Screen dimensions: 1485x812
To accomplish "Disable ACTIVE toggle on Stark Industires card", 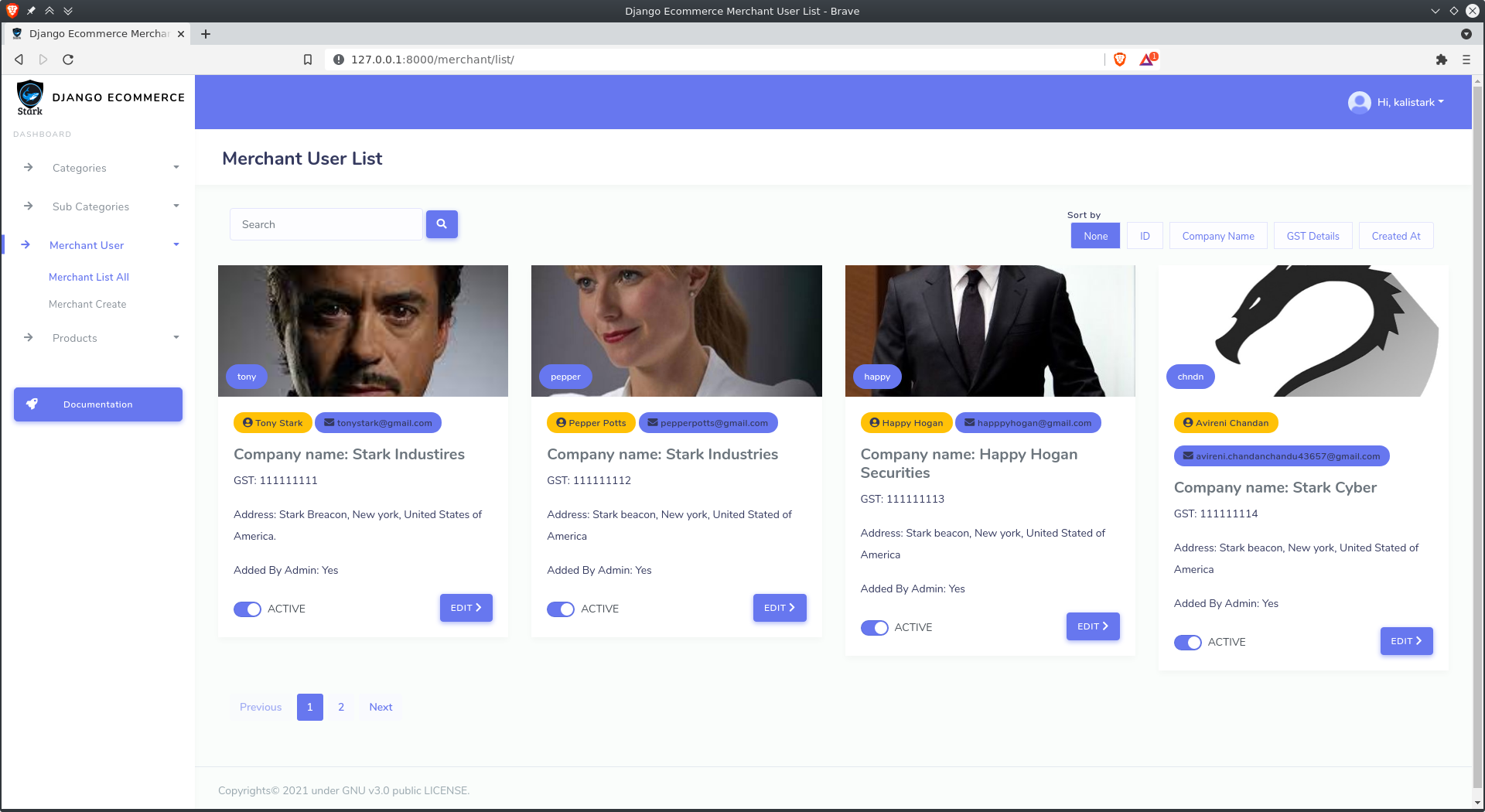I will (x=247, y=609).
